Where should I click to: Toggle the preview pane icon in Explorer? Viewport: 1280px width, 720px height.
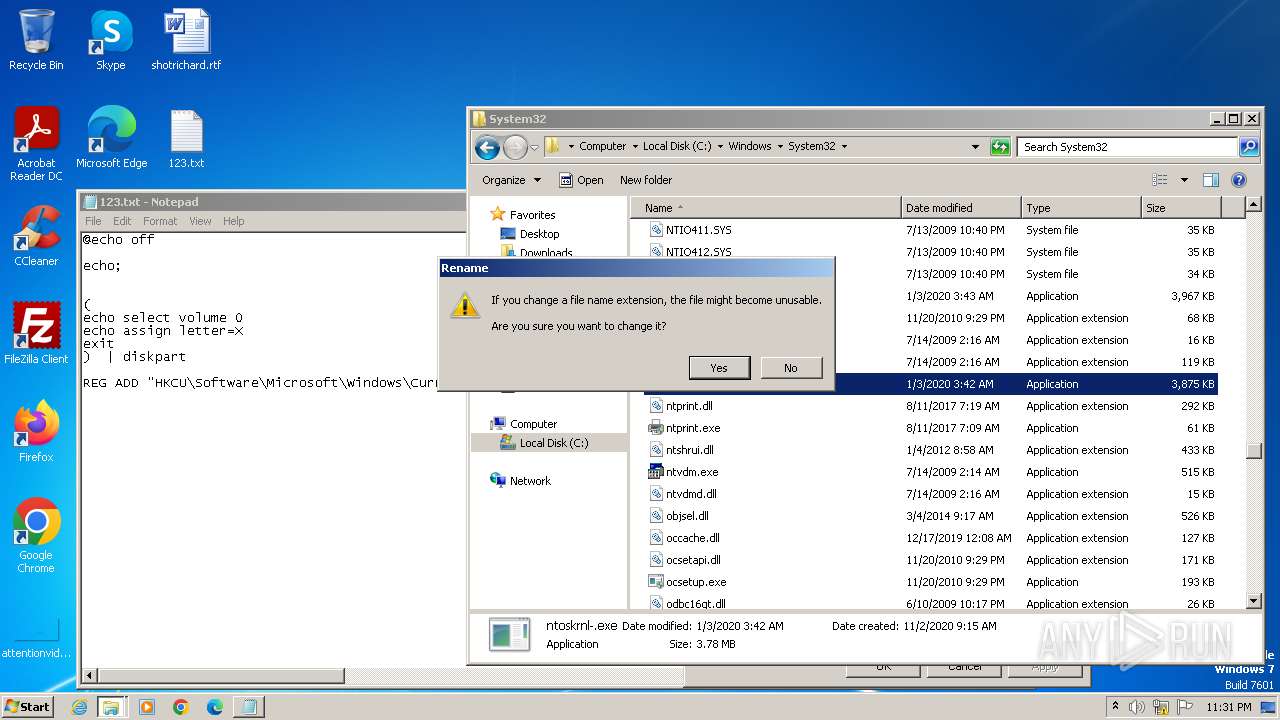(x=1210, y=180)
